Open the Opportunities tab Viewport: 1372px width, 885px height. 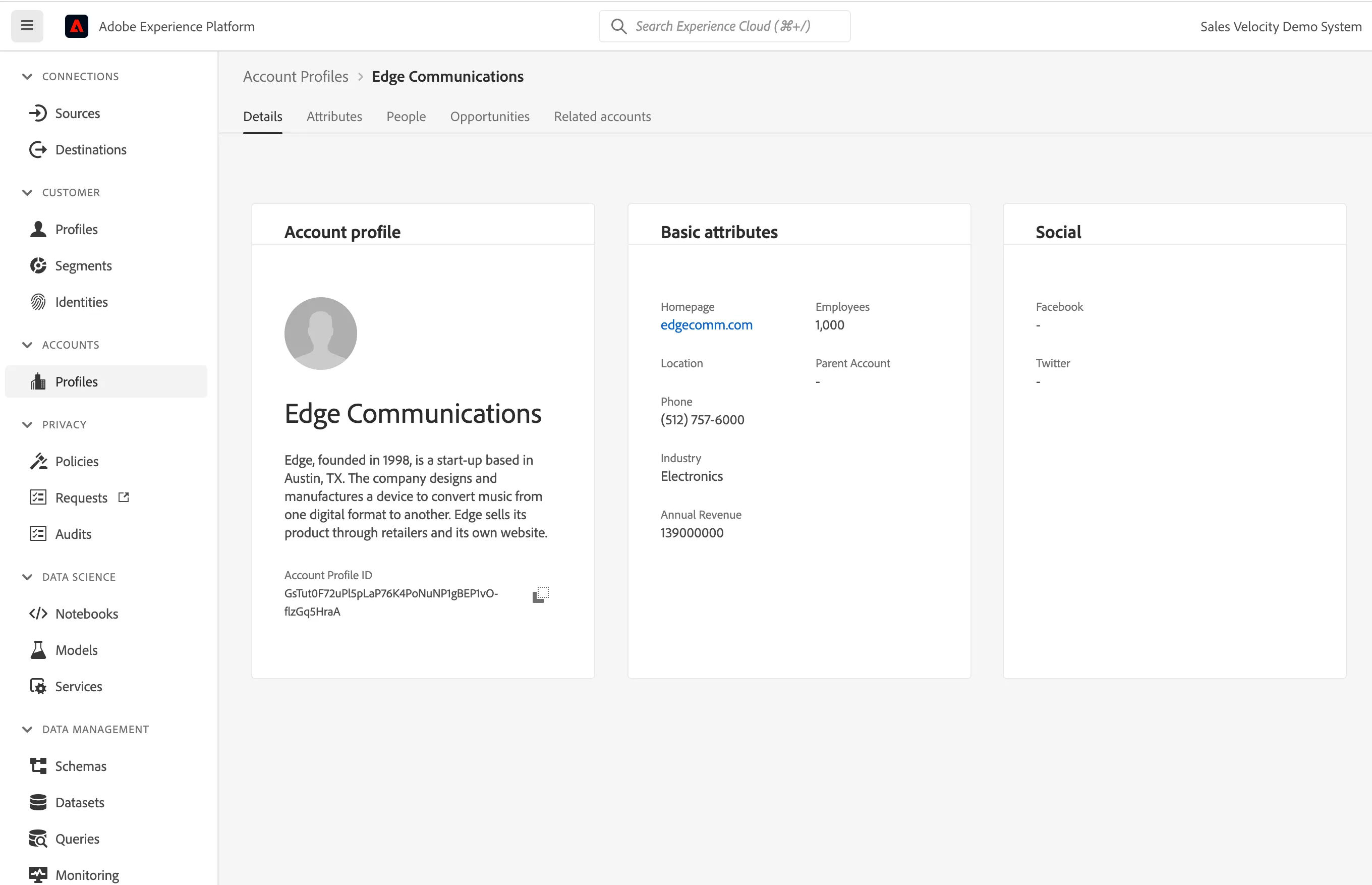tap(489, 117)
